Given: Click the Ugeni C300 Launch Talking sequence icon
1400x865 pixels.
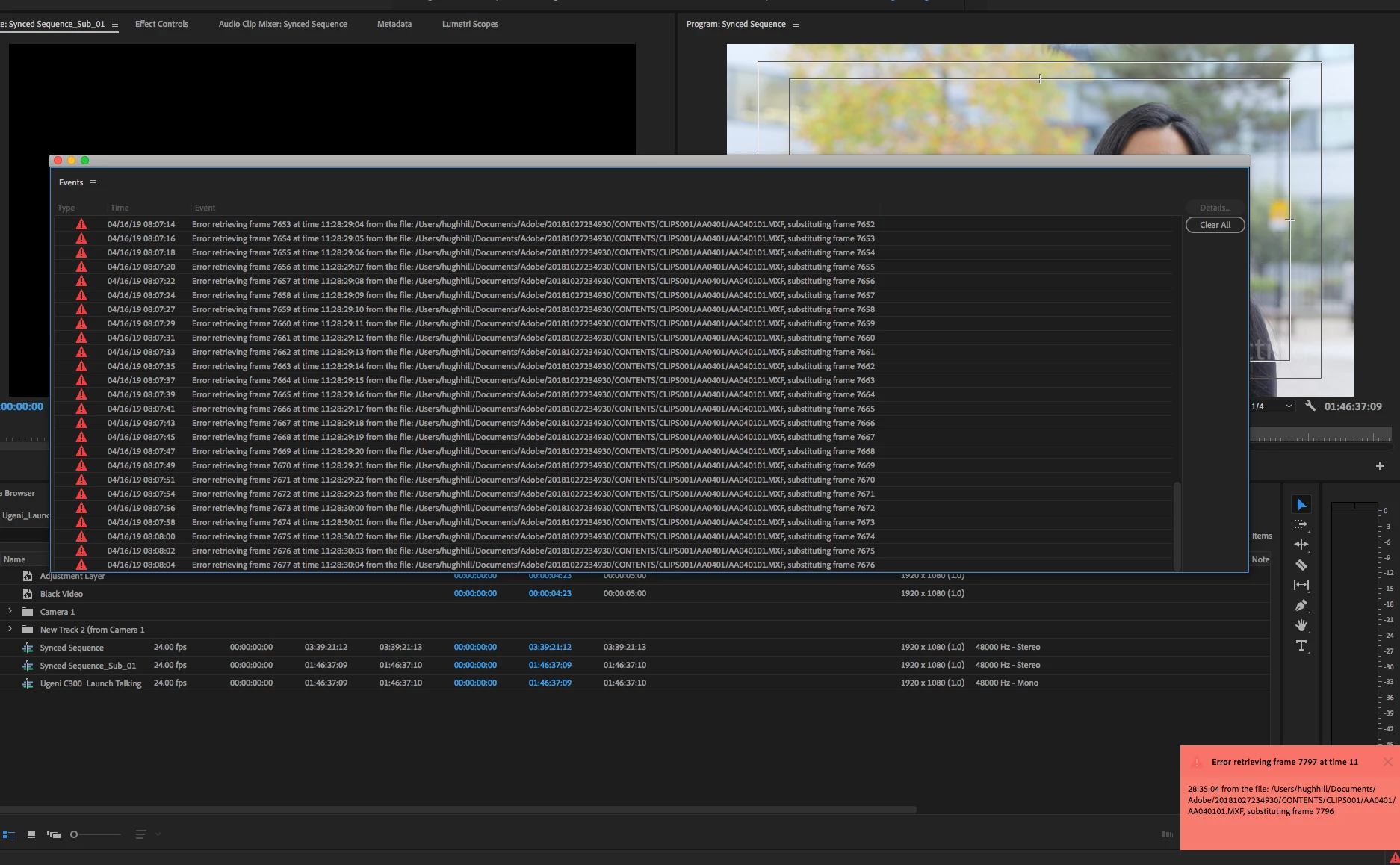Looking at the screenshot, I should click(x=28, y=683).
